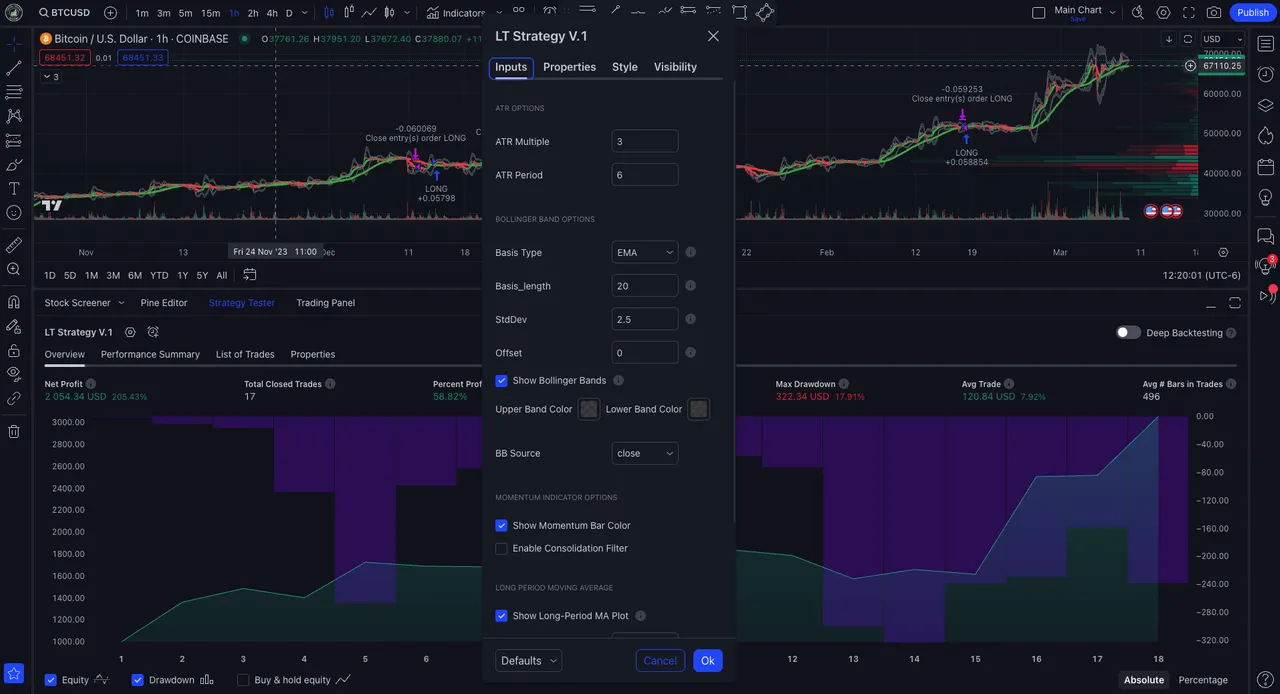The height and width of the screenshot is (694, 1280).
Task: Uncheck Show Long-Period MA Plot
Action: pyautogui.click(x=501, y=616)
